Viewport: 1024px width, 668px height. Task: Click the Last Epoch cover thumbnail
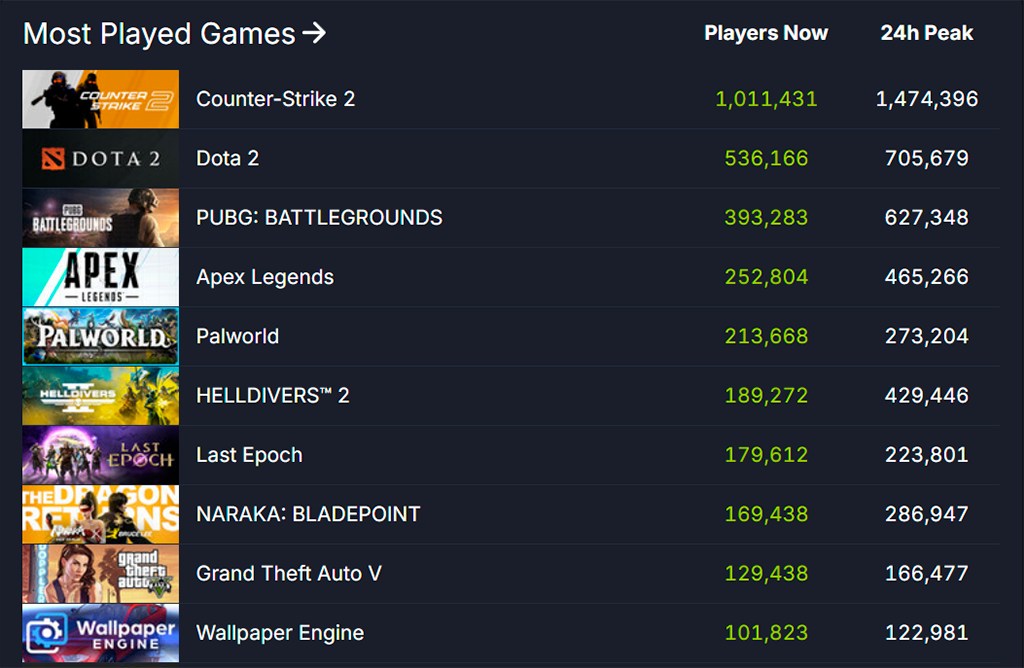tap(100, 454)
